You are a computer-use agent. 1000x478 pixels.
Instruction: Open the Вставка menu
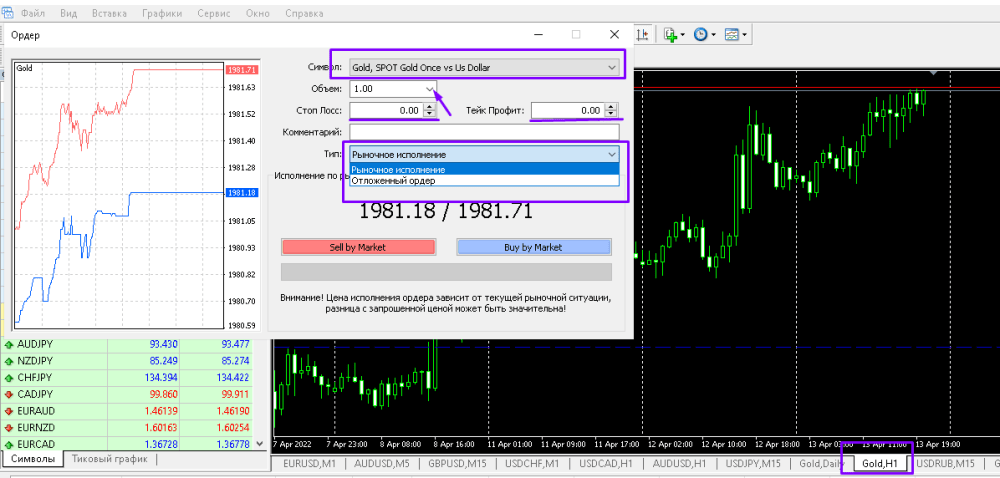point(109,13)
